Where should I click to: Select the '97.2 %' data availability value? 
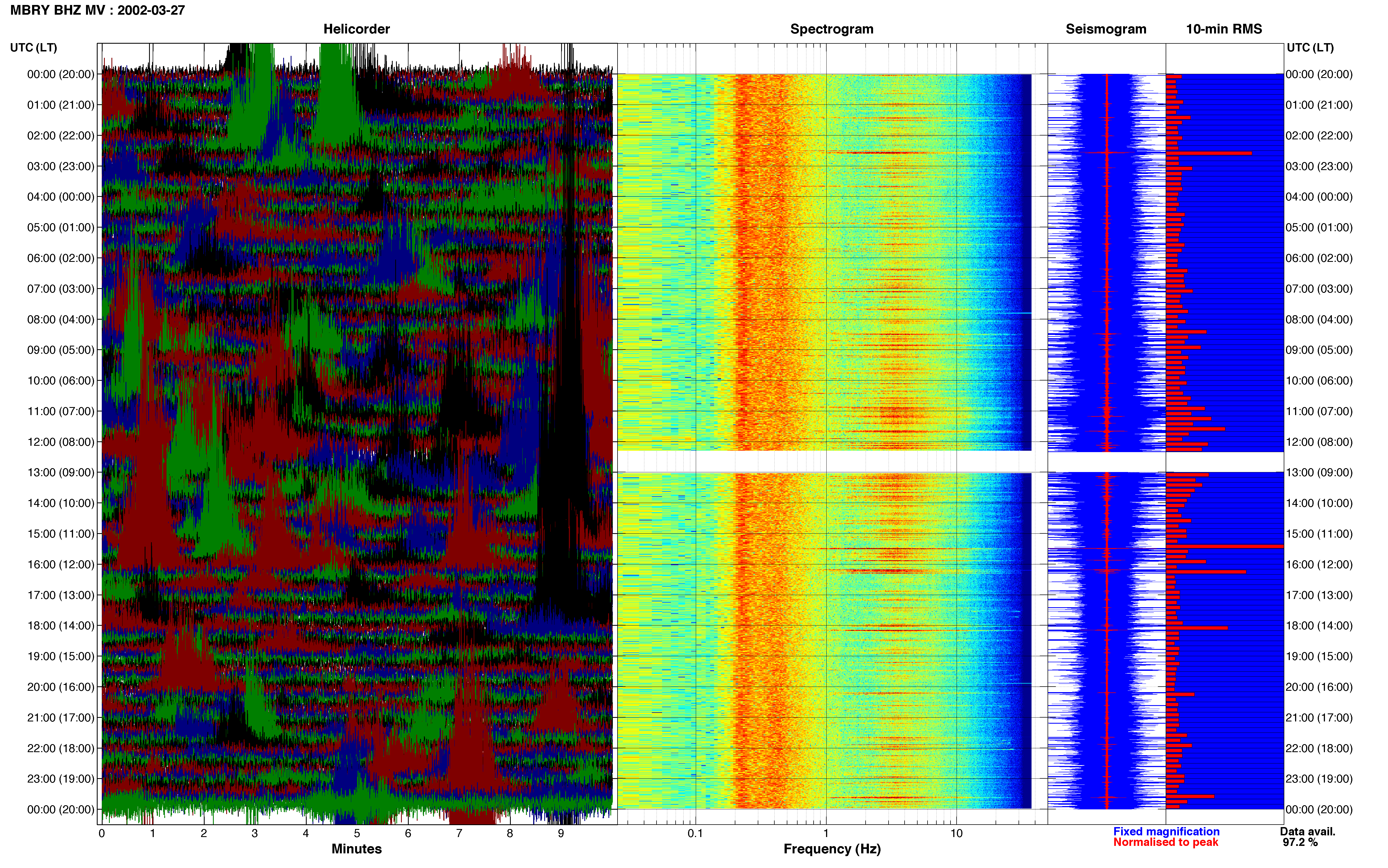(x=1300, y=842)
